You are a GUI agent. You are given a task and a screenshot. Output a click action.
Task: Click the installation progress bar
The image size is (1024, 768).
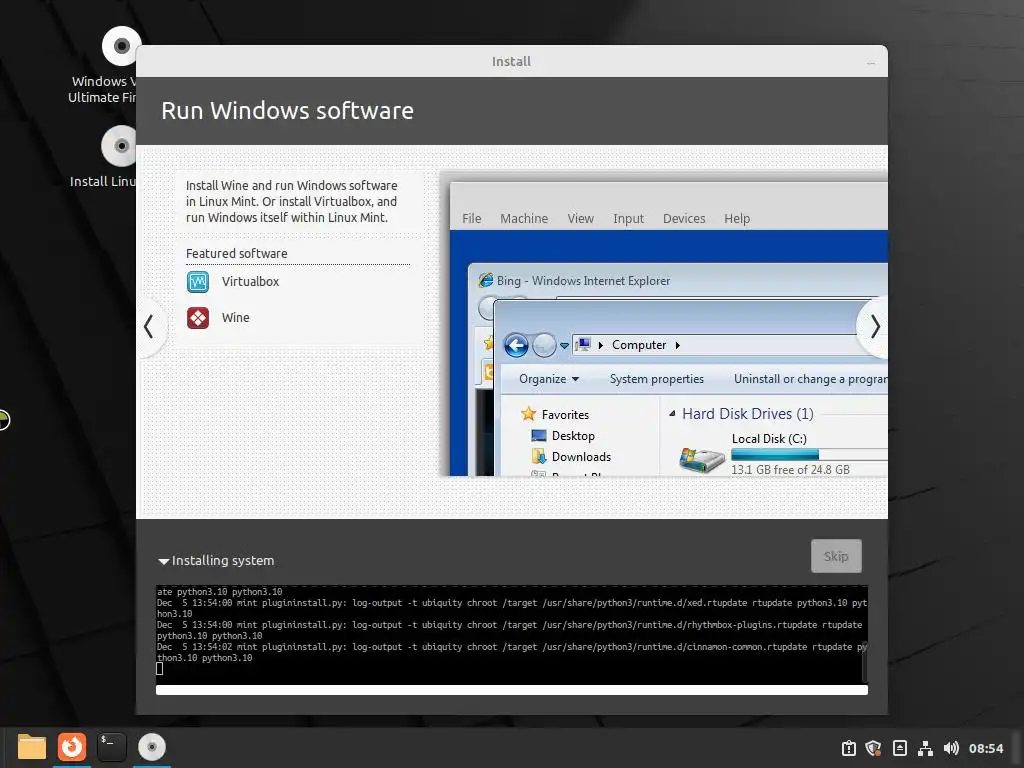pos(511,690)
